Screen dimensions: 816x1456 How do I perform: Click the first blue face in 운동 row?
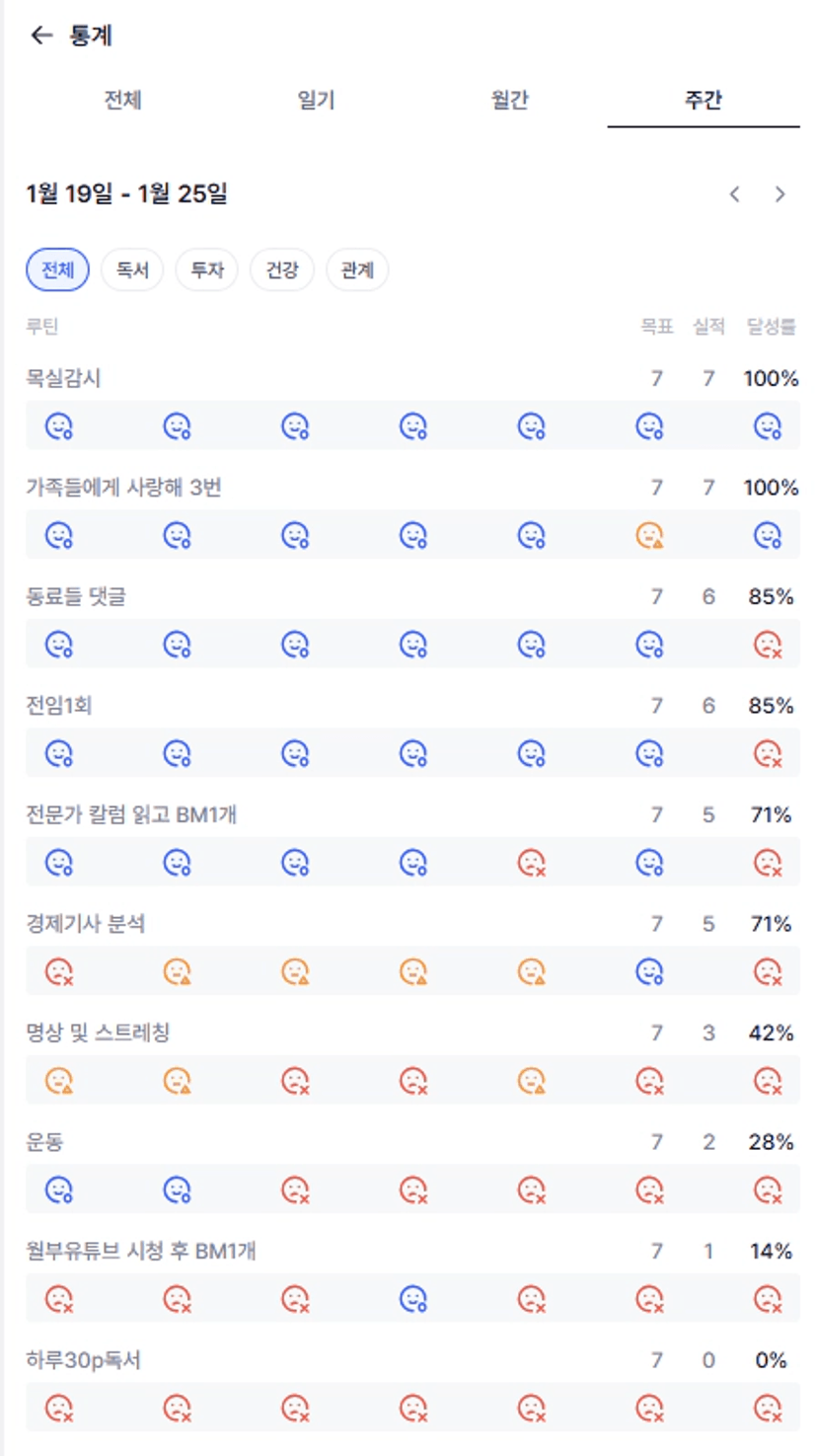(x=58, y=1190)
